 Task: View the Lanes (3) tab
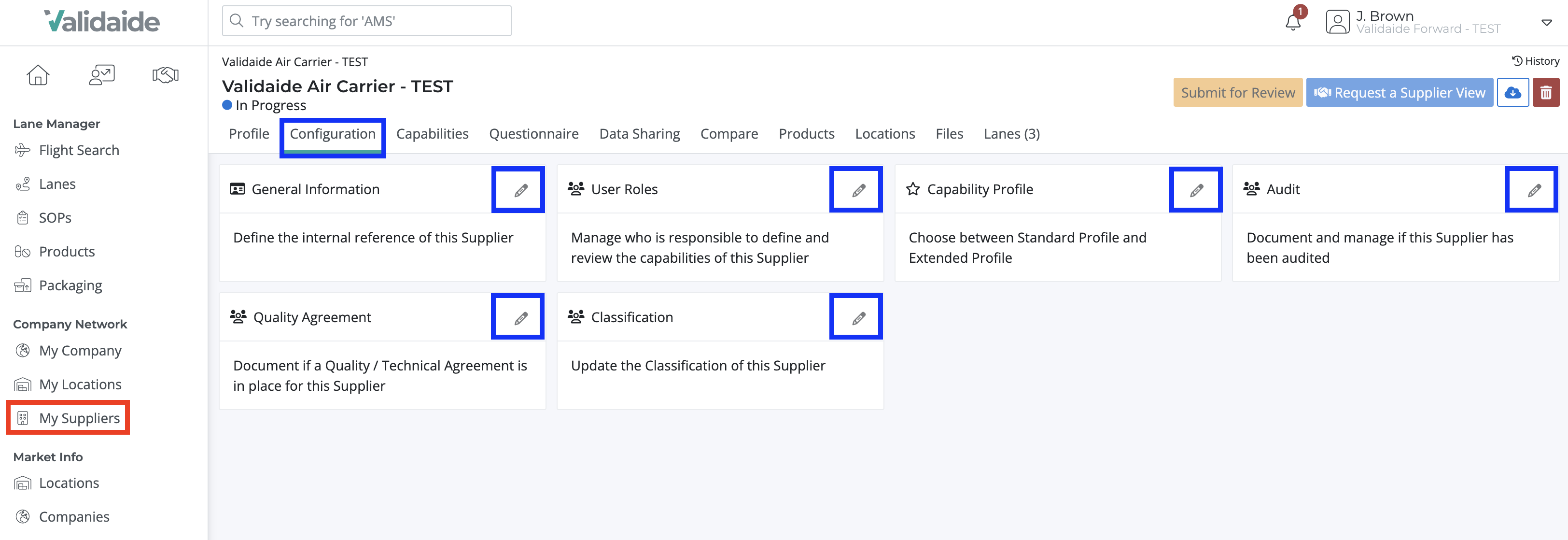pos(1012,134)
